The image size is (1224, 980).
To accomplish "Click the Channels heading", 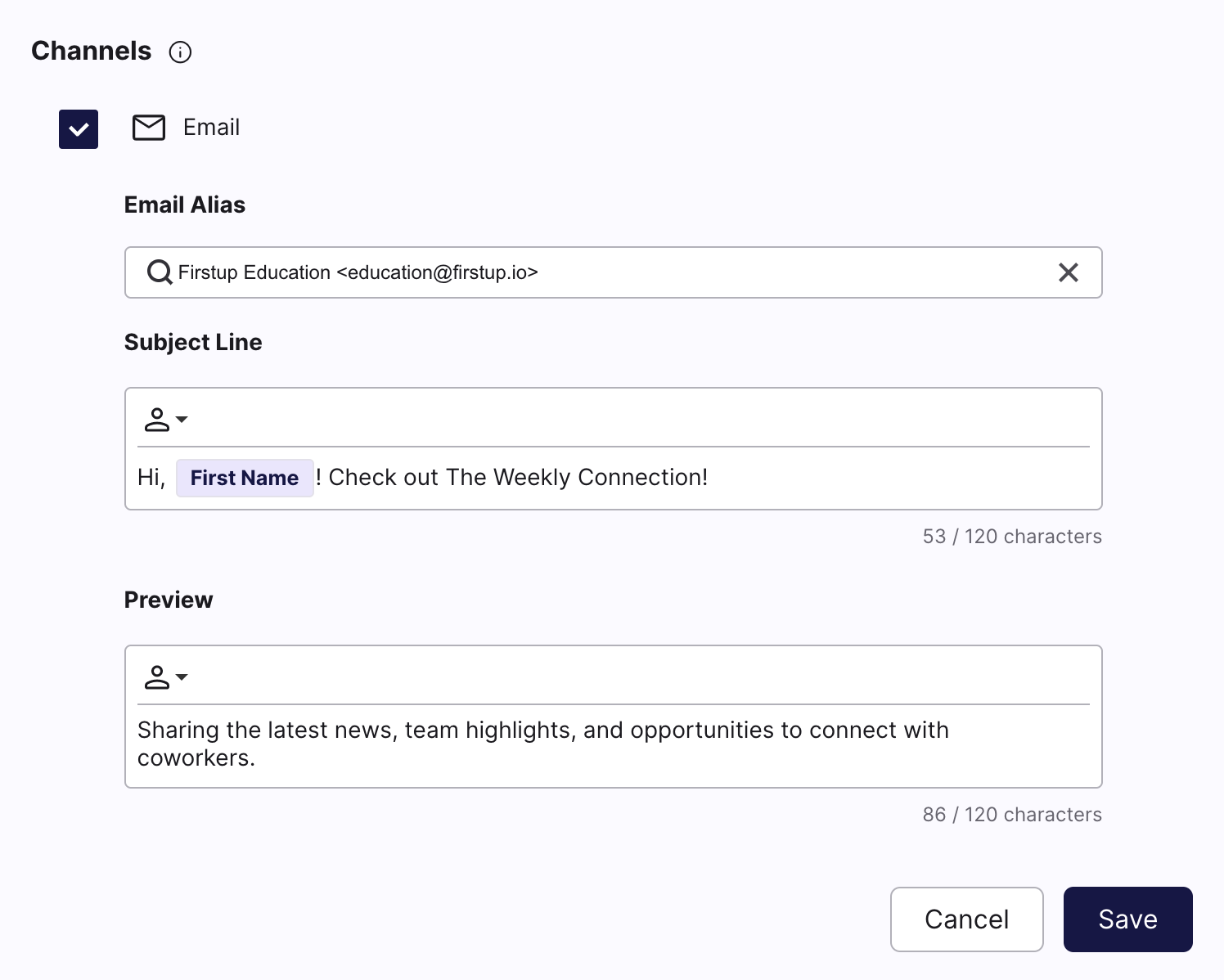I will point(92,51).
